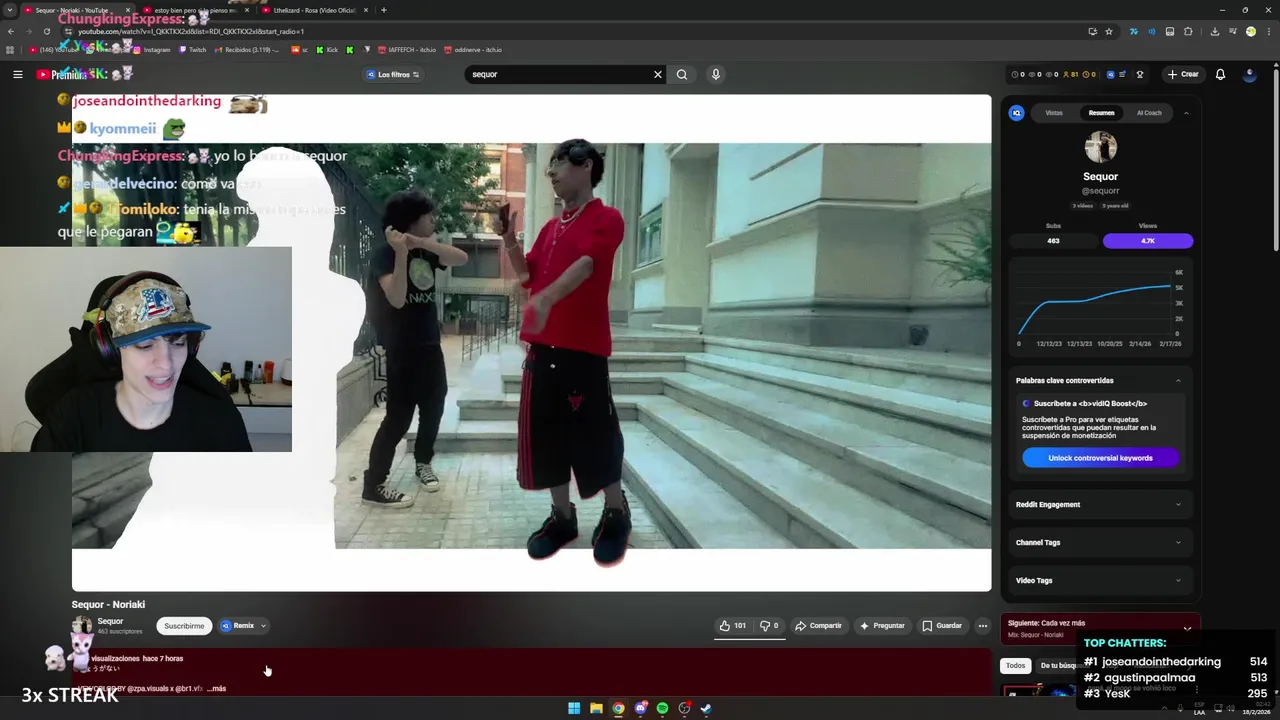Click the Sequor profile picture in vidIQ panel
The image size is (1280, 720).
[1100, 147]
